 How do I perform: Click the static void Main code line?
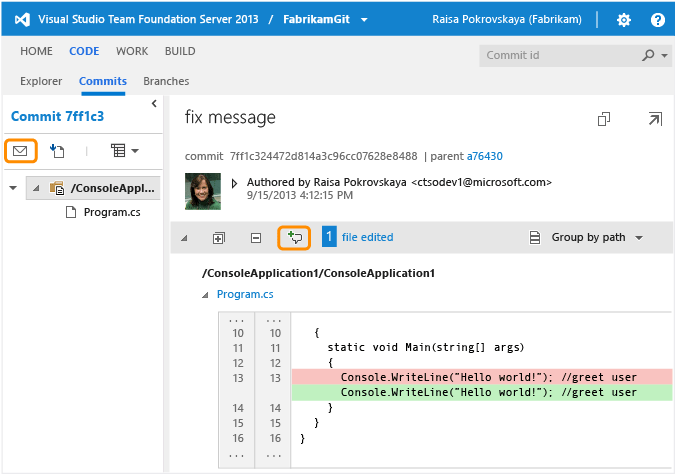pyautogui.click(x=425, y=347)
